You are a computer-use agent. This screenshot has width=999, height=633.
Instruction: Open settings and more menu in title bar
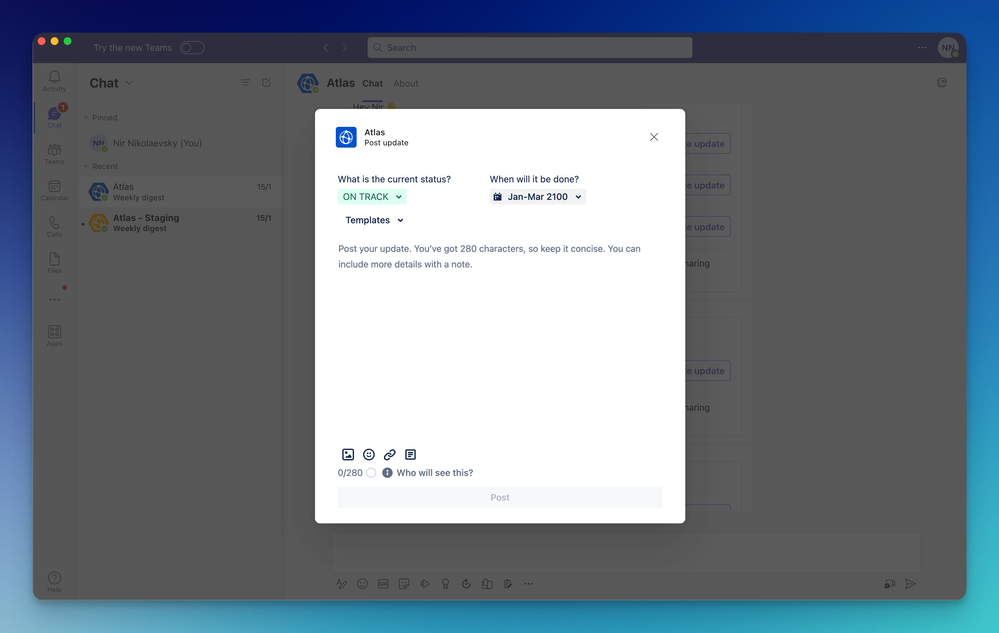pos(922,48)
